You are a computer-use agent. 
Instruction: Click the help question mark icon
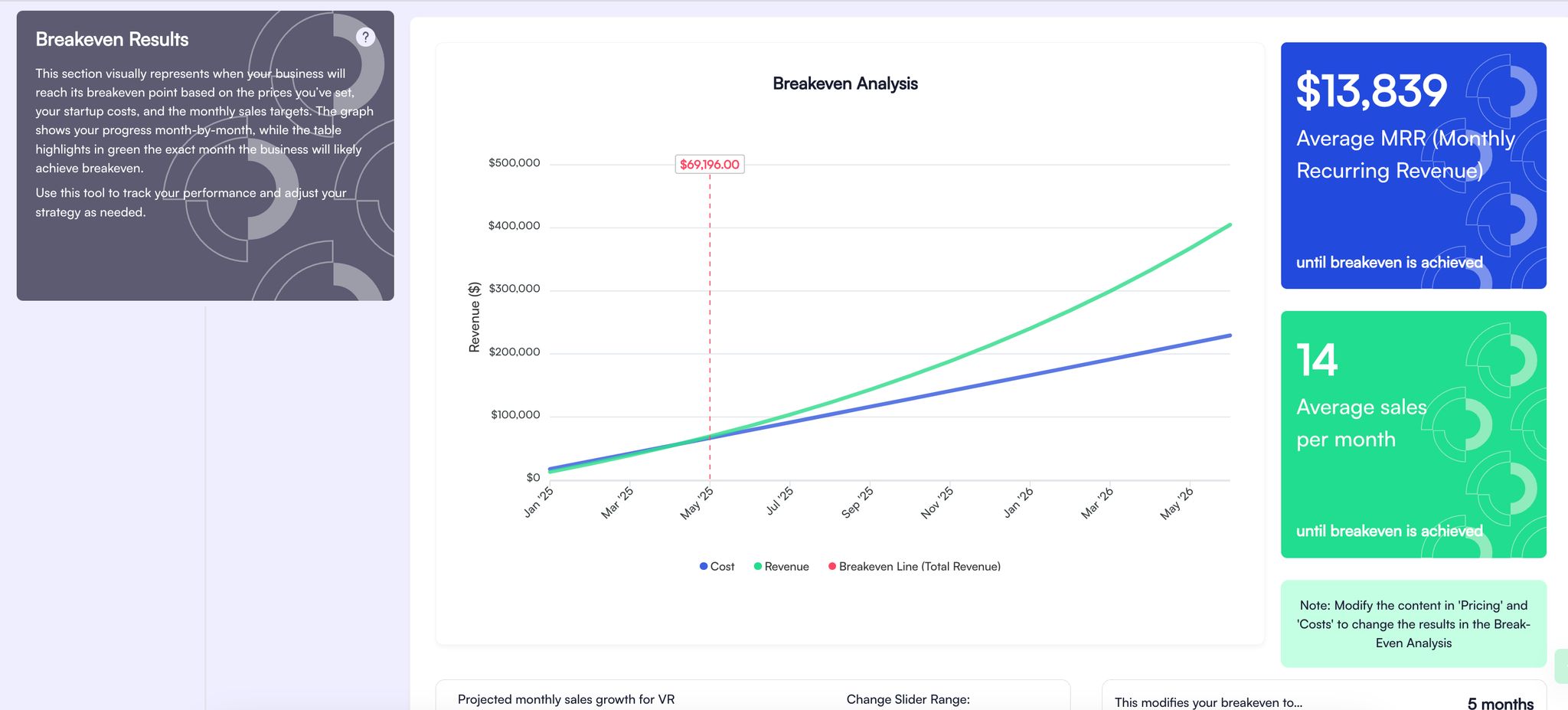click(366, 37)
